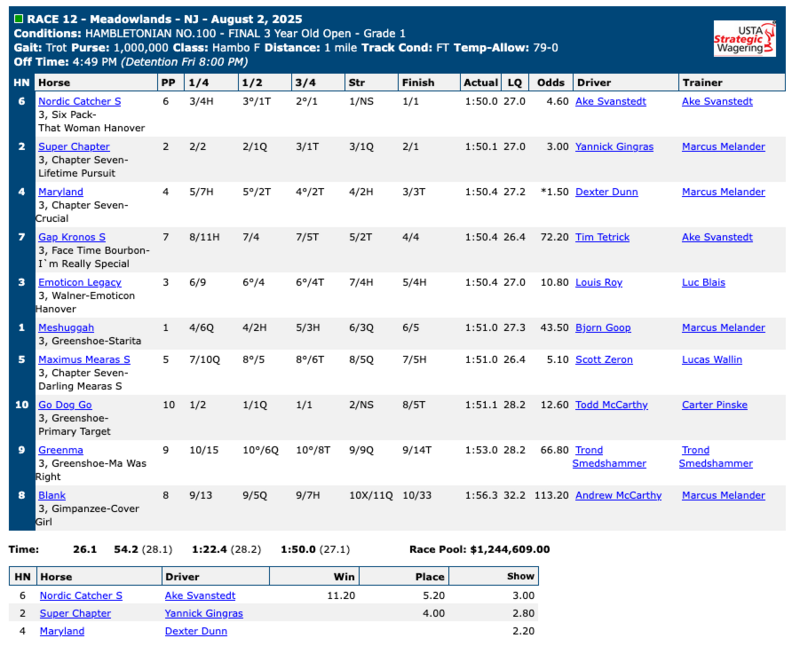This screenshot has height=646, width=800.
Task: Open the USTA Strategic Wagering logo
Action: (743, 38)
